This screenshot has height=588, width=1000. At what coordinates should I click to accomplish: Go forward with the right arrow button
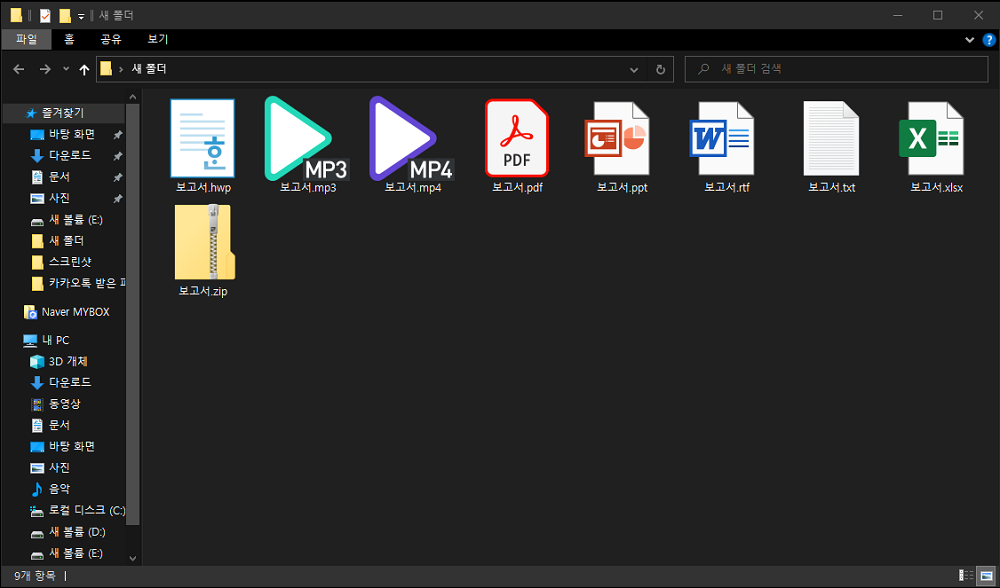[x=45, y=69]
